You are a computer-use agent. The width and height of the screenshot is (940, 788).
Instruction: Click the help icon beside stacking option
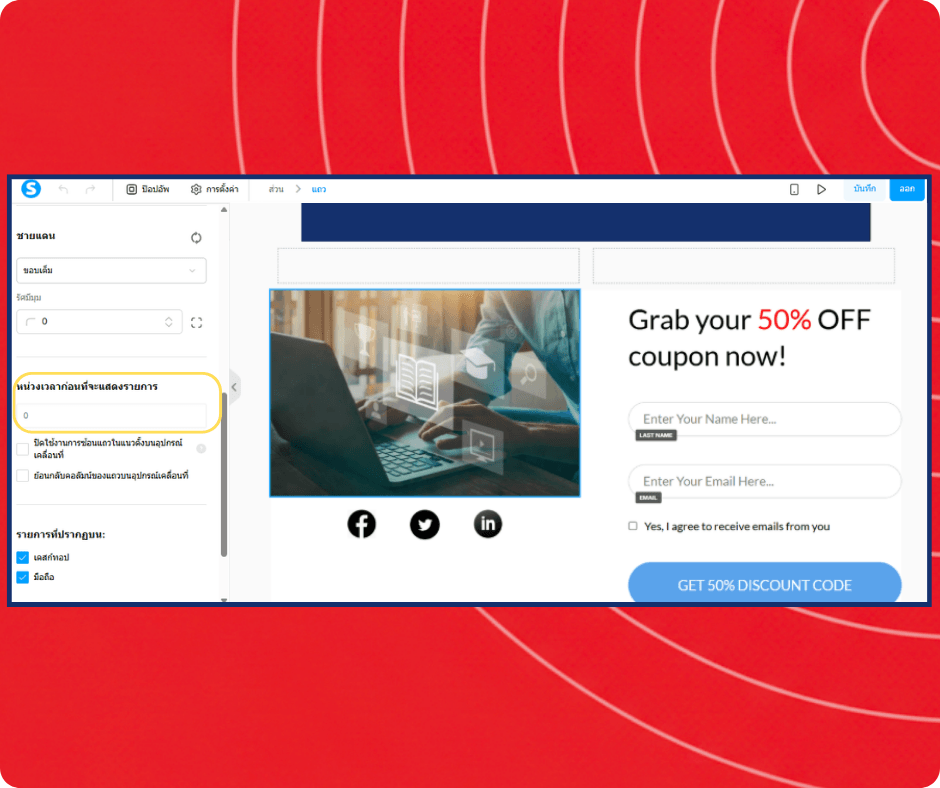[x=201, y=449]
